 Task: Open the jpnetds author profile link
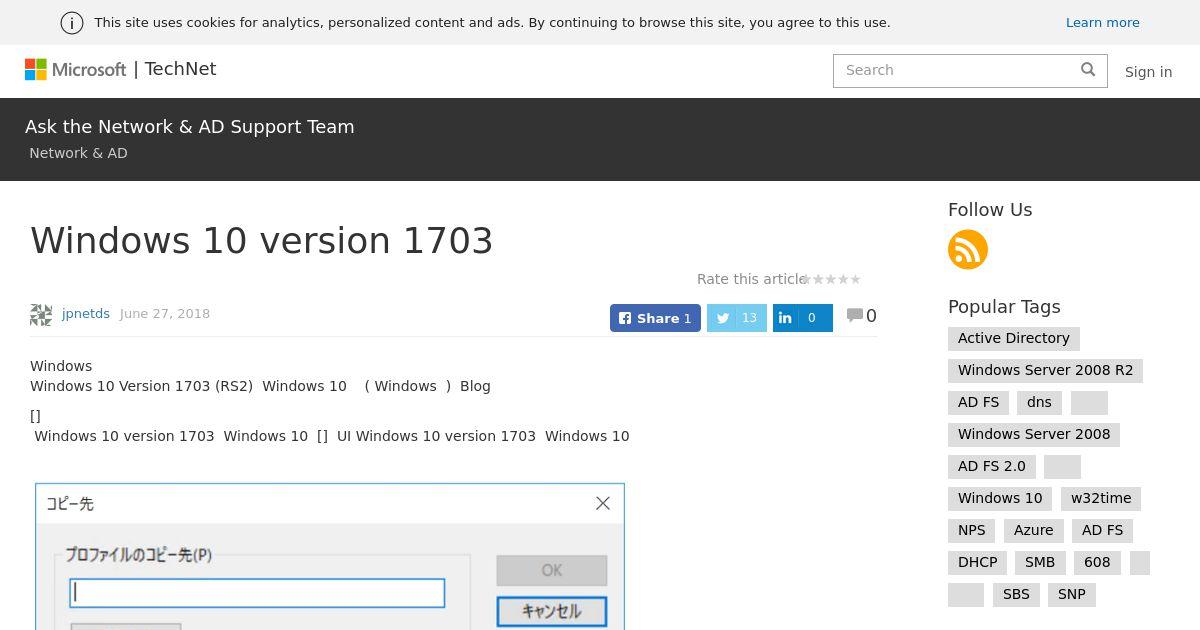click(86, 313)
